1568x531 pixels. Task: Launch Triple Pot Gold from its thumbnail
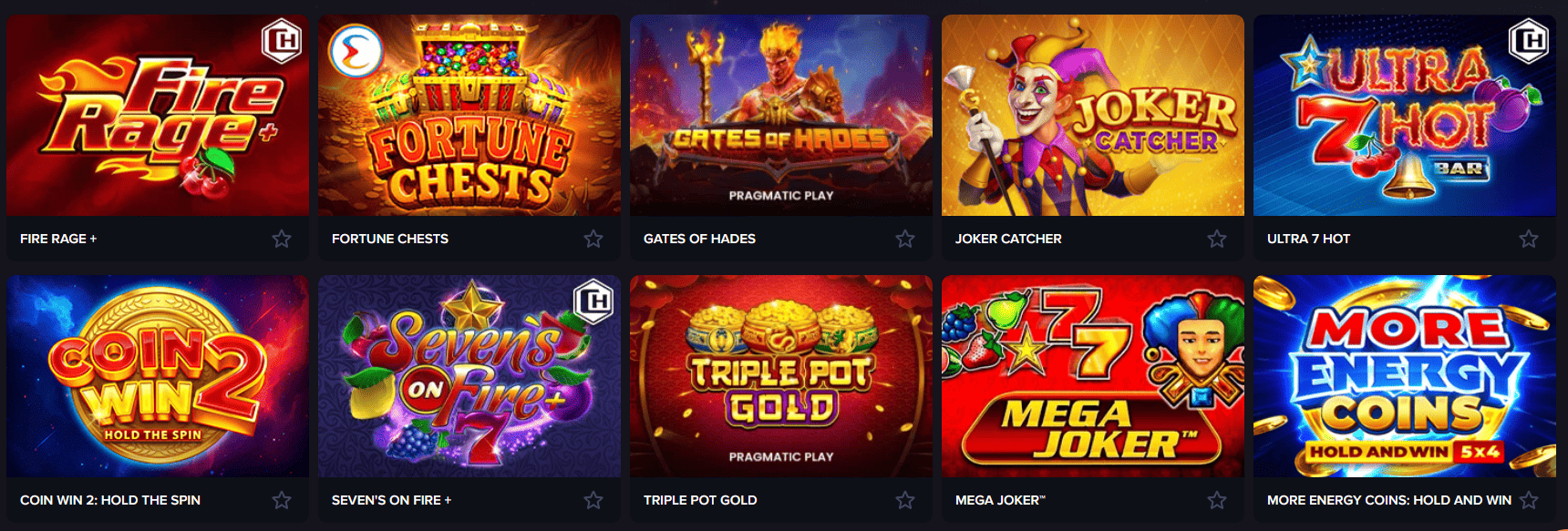[x=781, y=376]
